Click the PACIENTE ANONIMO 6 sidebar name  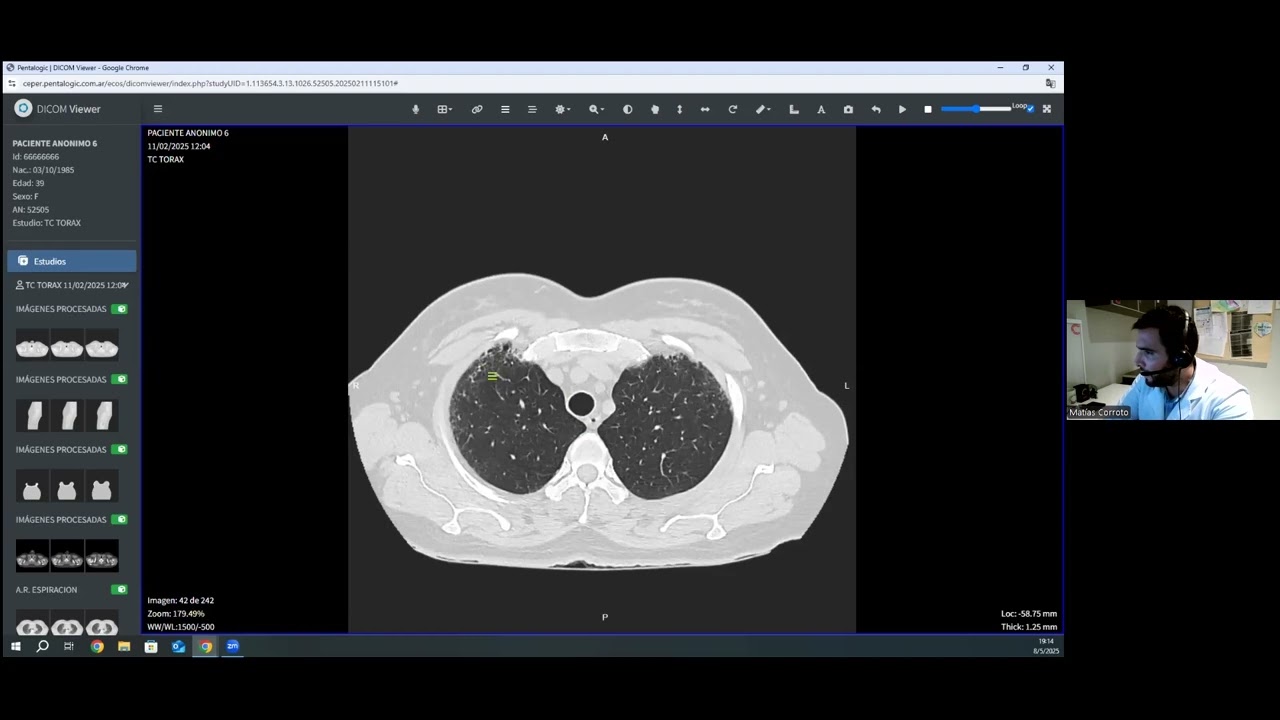point(55,143)
